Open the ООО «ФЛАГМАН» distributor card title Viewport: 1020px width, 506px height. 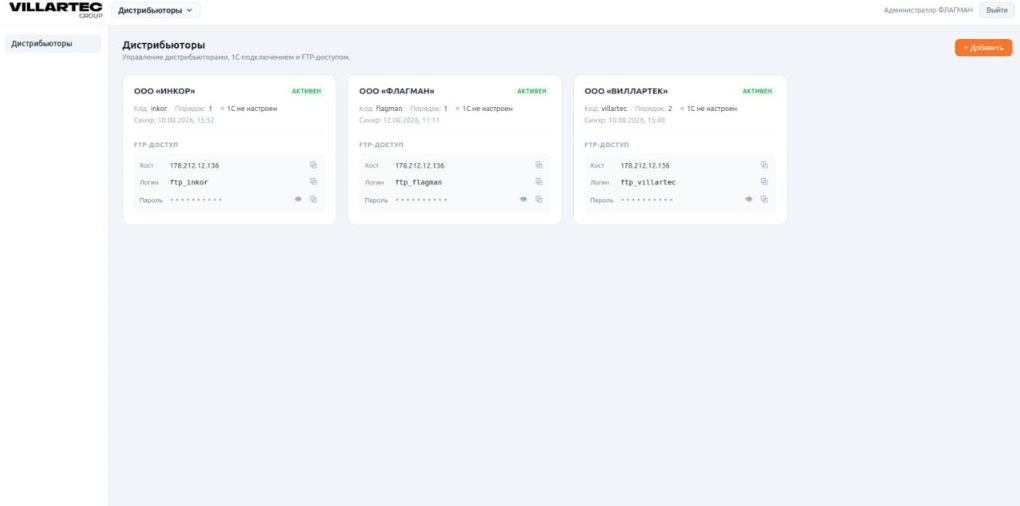pos(397,91)
